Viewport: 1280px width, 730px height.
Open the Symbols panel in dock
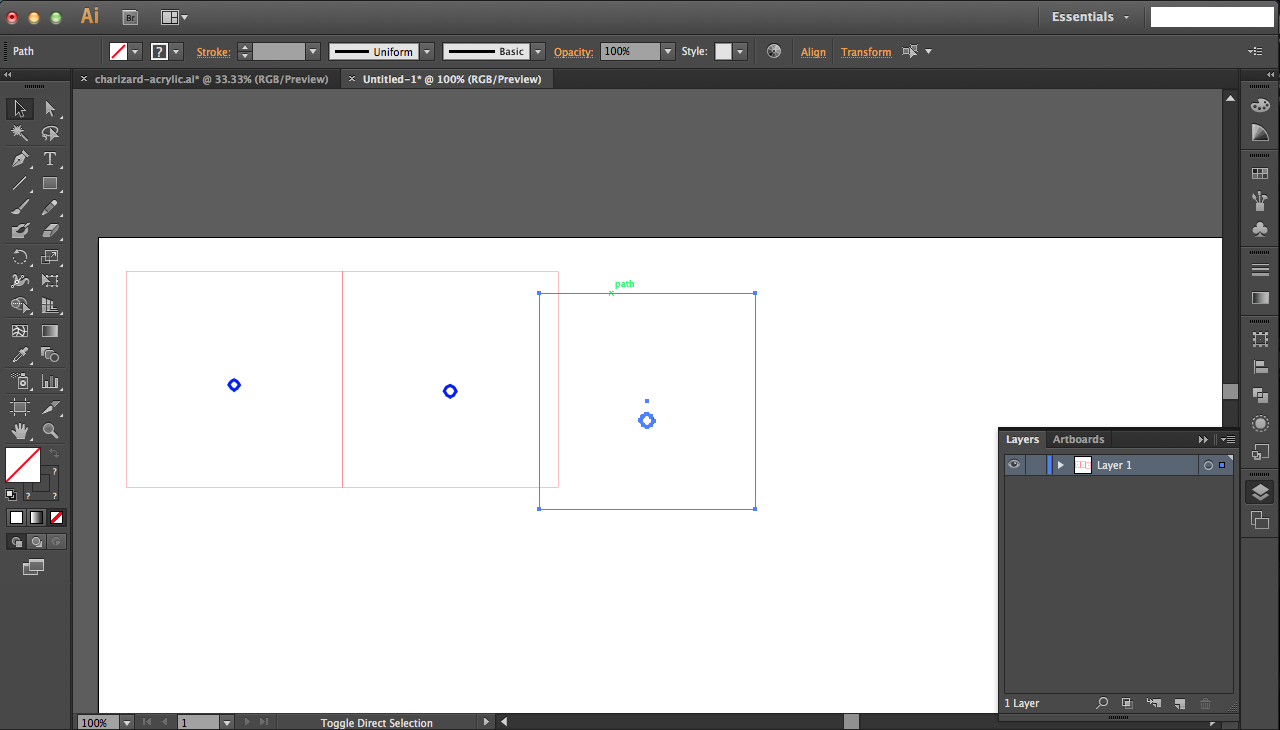1260,229
